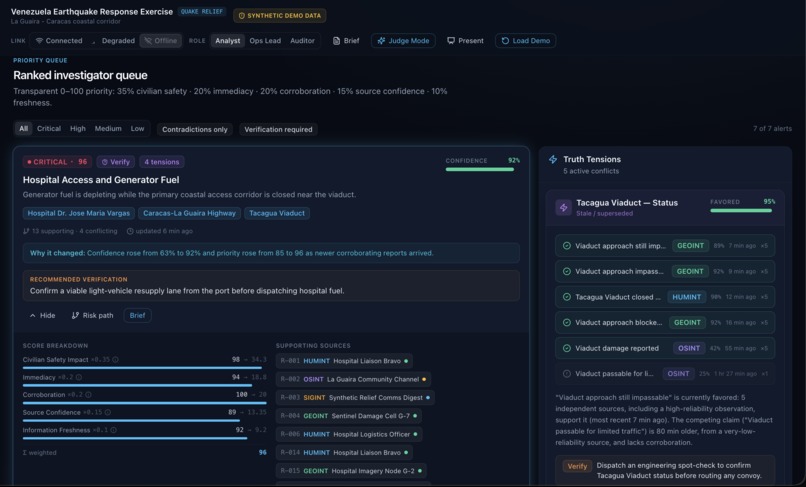Select the Degraded link state
The width and height of the screenshot is (806, 487).
113,41
